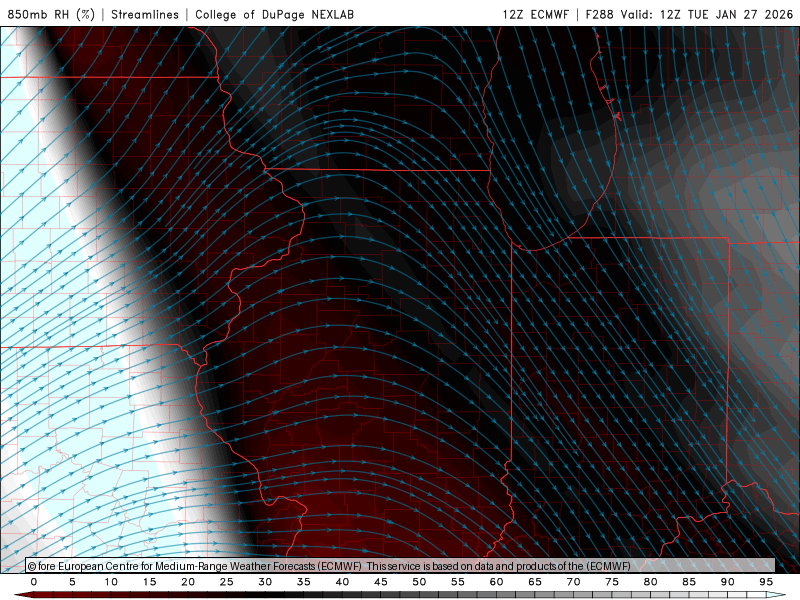Click the '30' color scale label
This screenshot has height=600, width=800.
[x=265, y=582]
